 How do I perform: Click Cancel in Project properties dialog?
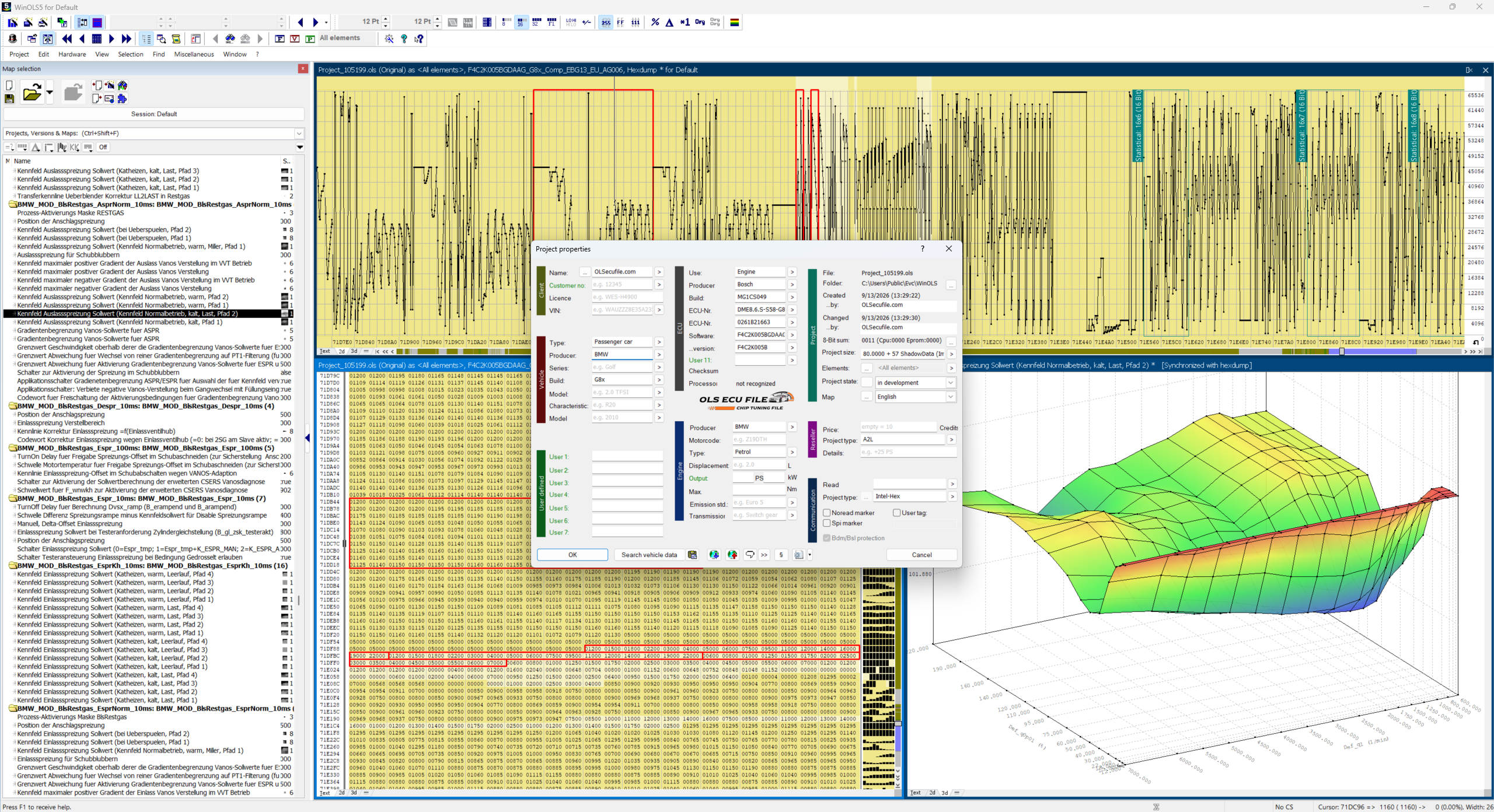click(x=921, y=555)
